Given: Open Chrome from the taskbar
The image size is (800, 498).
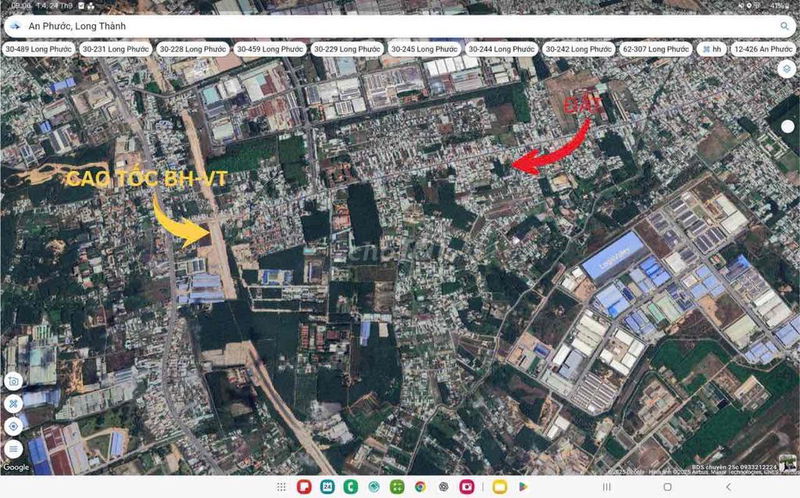Looking at the screenshot, I should [420, 486].
